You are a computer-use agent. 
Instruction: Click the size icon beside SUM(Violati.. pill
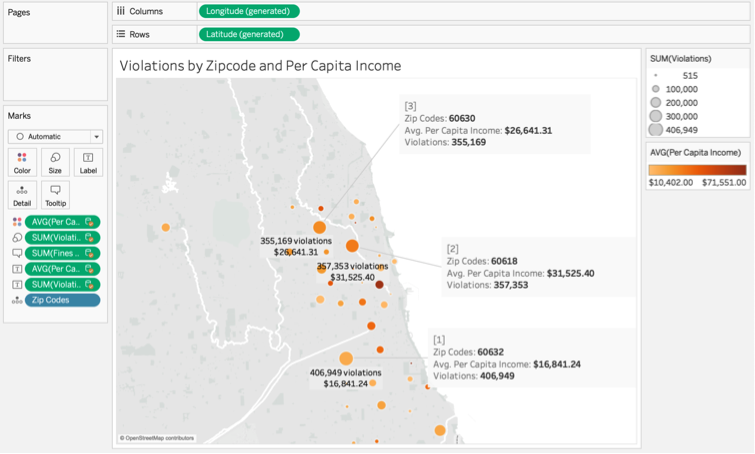[x=17, y=238]
